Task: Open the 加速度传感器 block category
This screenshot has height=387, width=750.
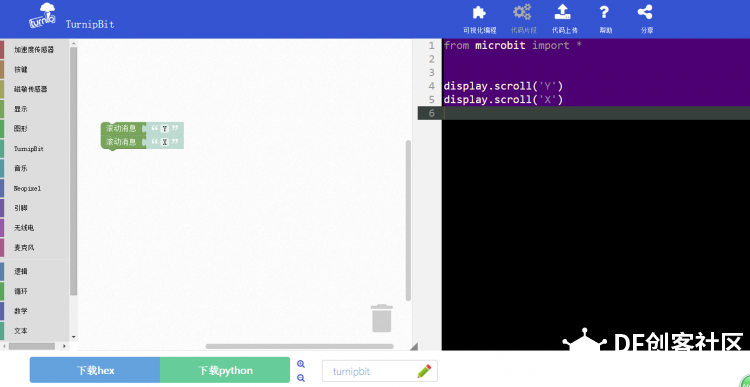Action: coord(34,49)
